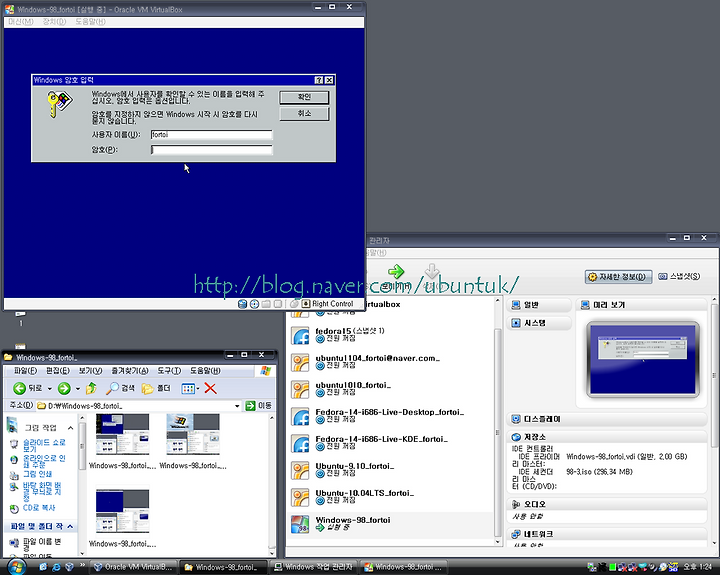The height and width of the screenshot is (575, 720).
Task: Open the 즐겨찾기(A) menu in Explorer
Action: point(130,371)
